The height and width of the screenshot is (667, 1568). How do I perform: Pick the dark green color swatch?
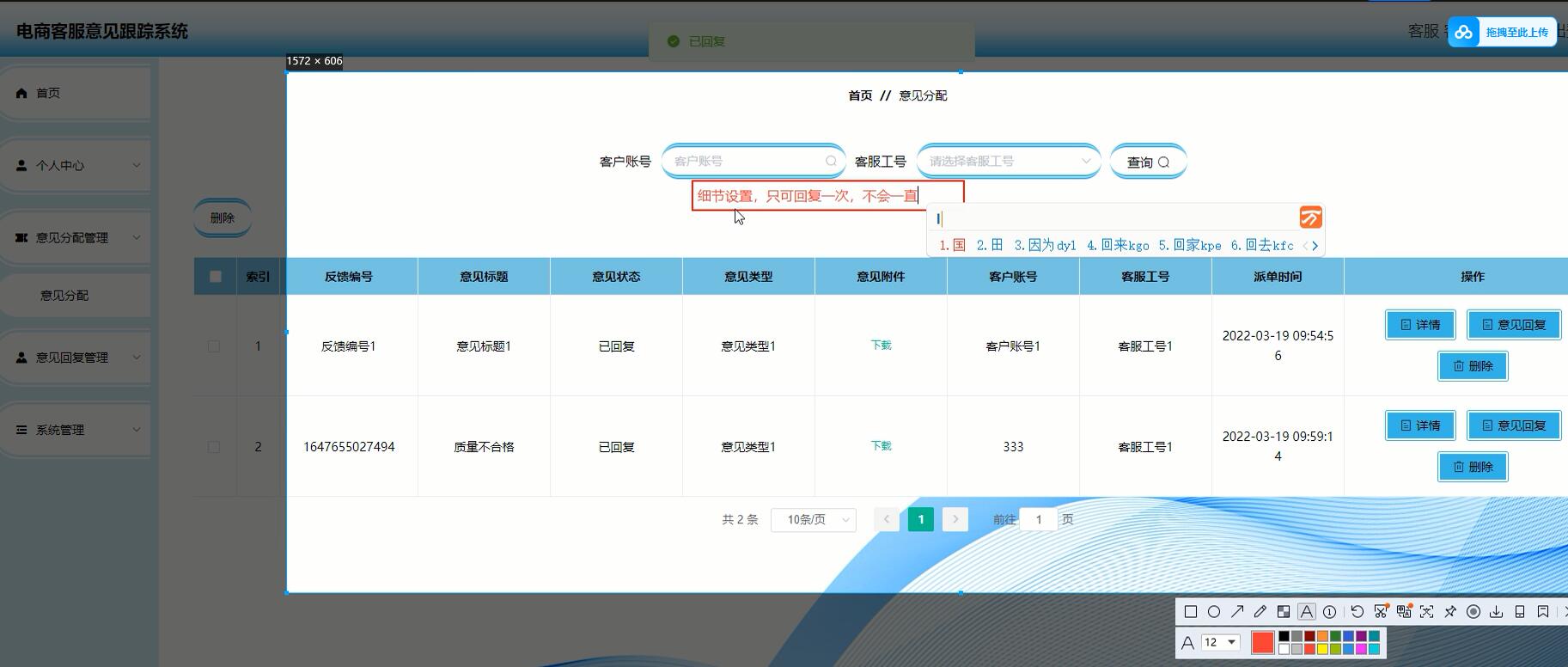(1335, 636)
